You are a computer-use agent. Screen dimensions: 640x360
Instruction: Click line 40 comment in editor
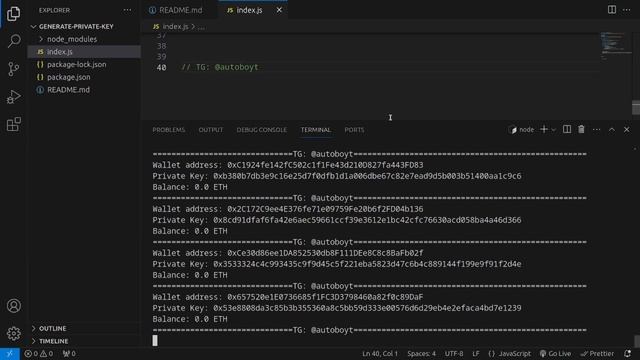tap(220, 67)
